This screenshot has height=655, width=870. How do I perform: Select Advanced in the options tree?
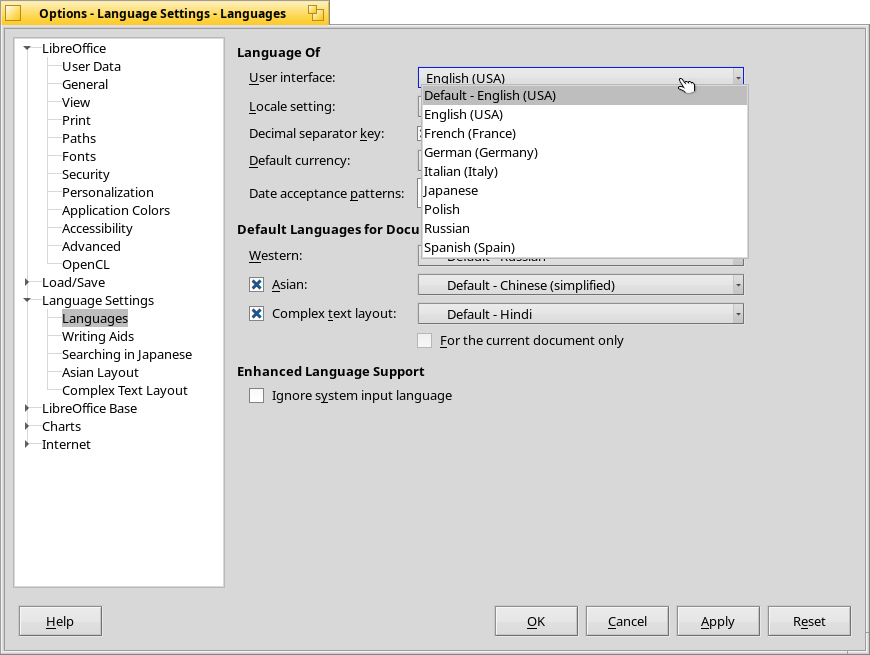point(91,246)
